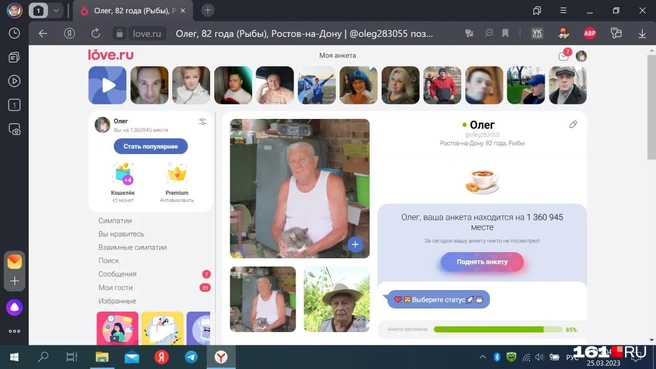Open the browser hamburger menu
656x369 pixels.
[563, 10]
